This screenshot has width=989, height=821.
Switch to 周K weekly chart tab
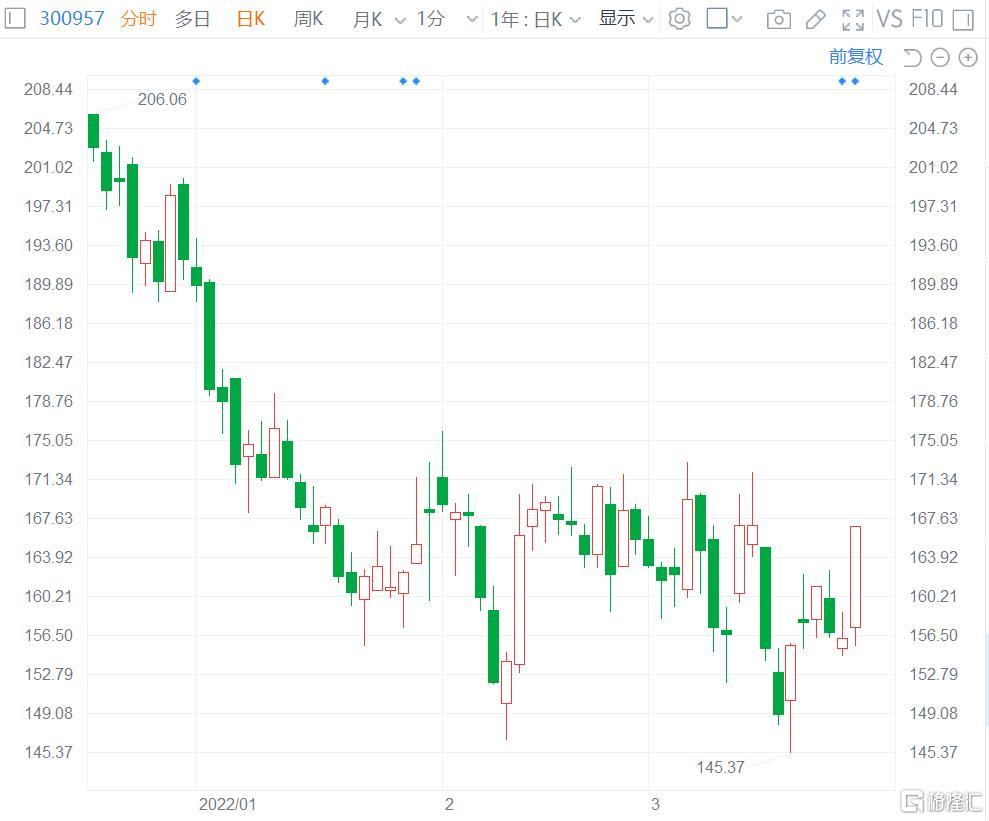click(309, 18)
